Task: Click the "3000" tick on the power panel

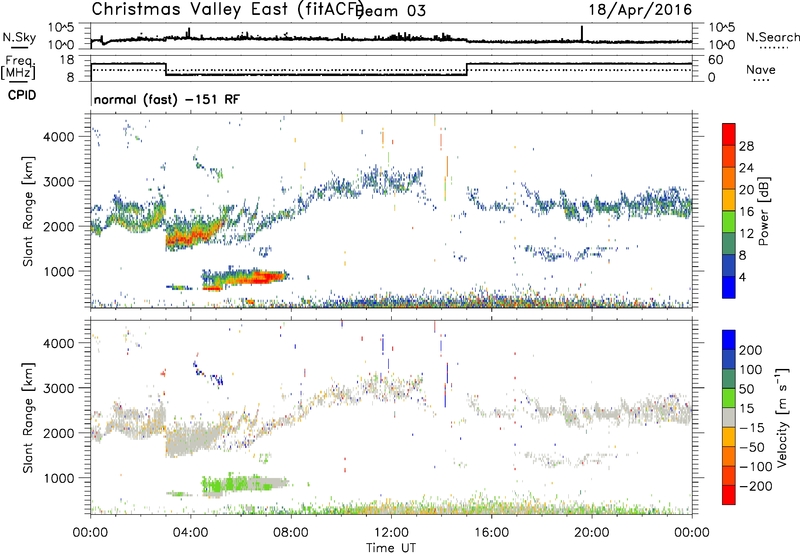Action: pos(59,182)
